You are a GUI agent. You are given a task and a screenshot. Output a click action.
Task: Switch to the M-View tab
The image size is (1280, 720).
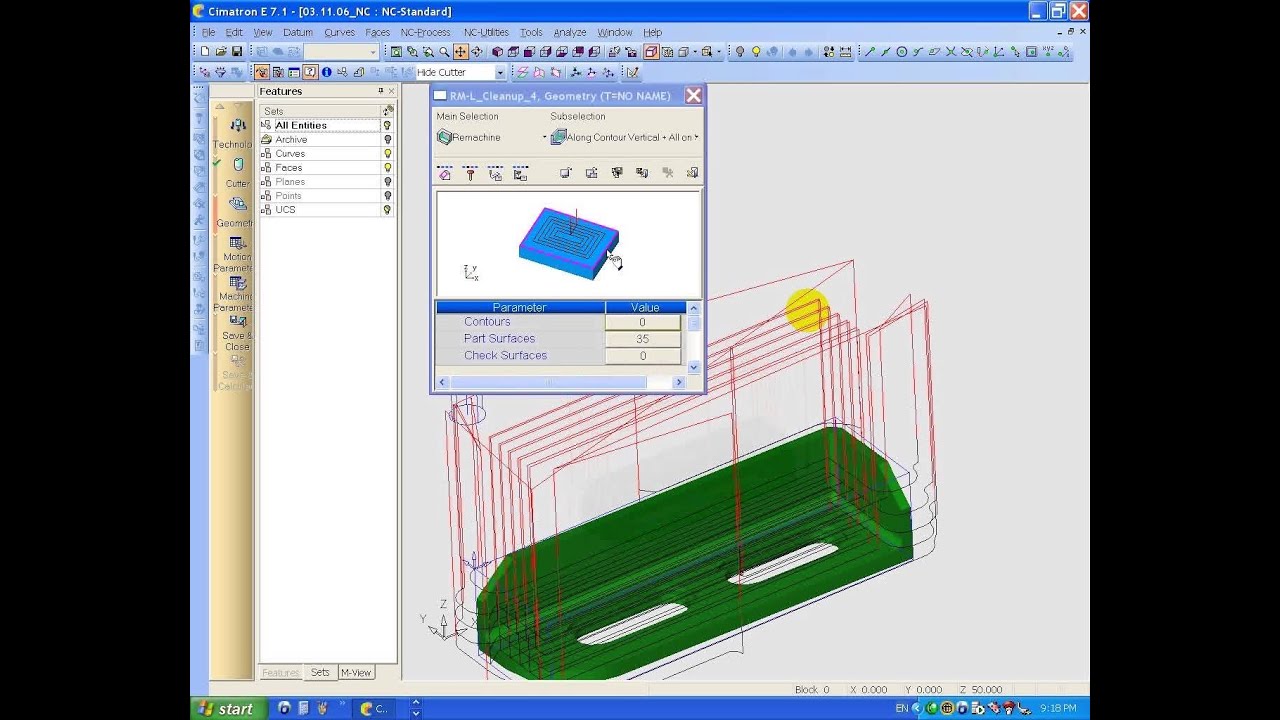tap(356, 672)
